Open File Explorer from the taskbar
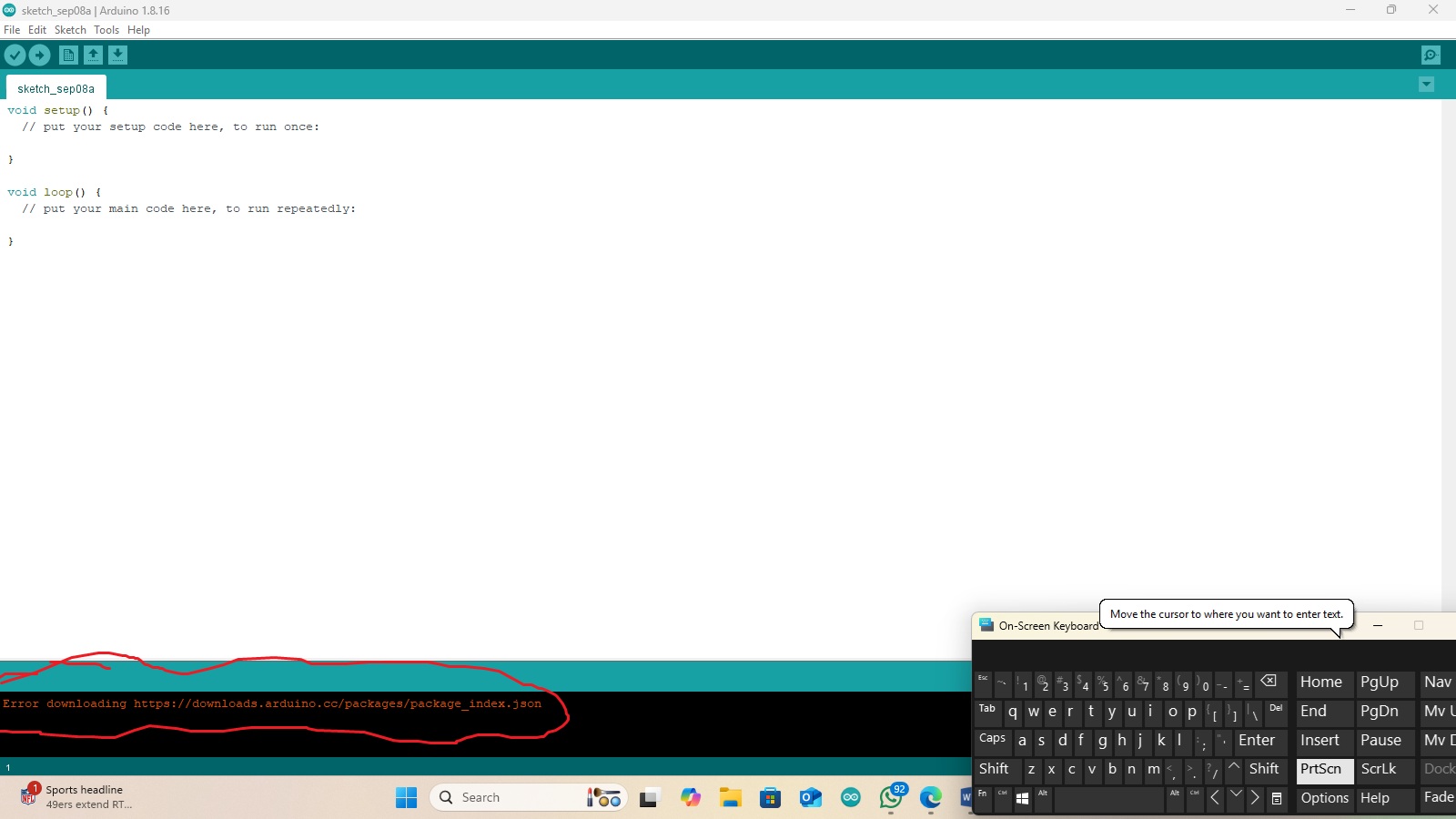The image size is (1456, 819). 731,798
